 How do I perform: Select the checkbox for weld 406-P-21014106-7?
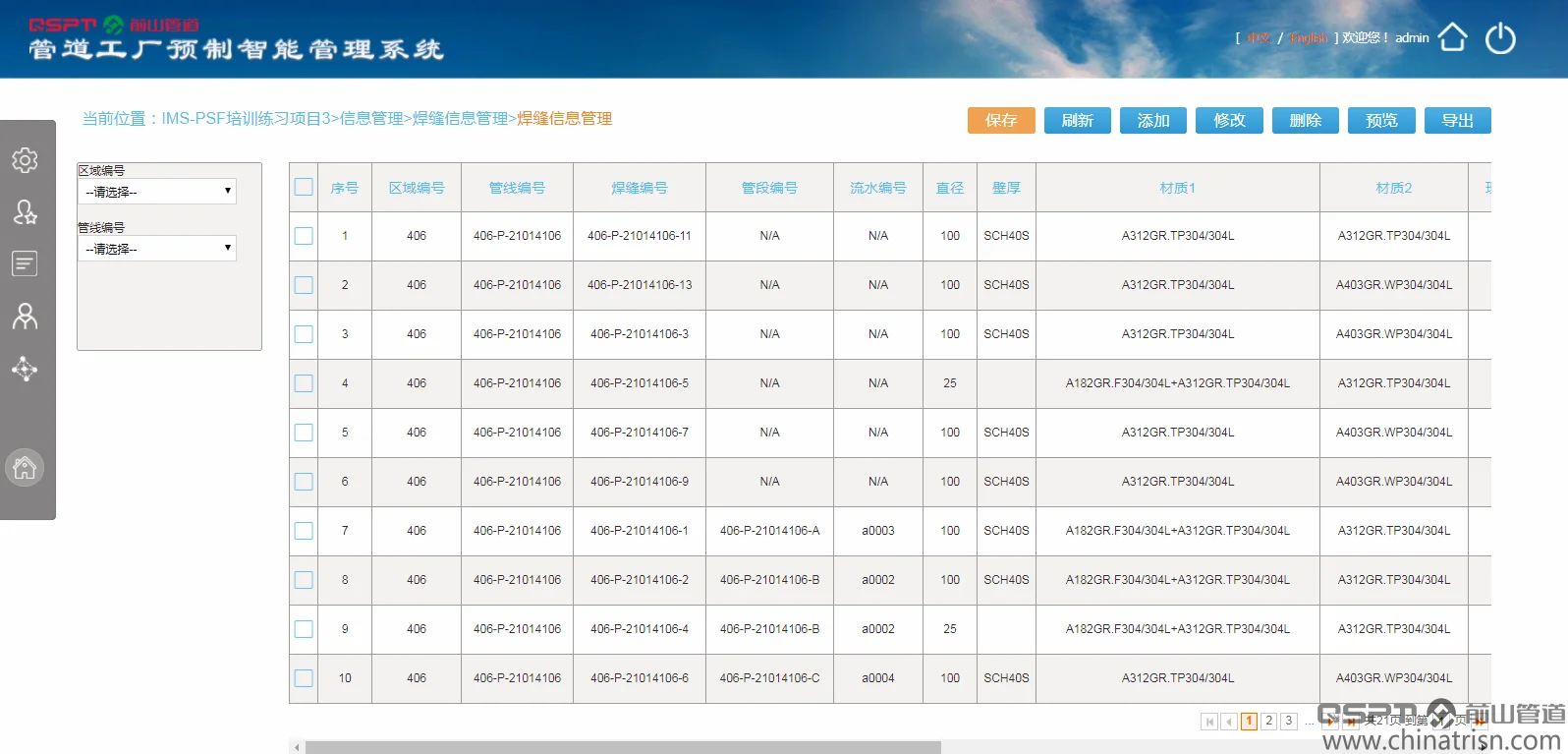304,433
